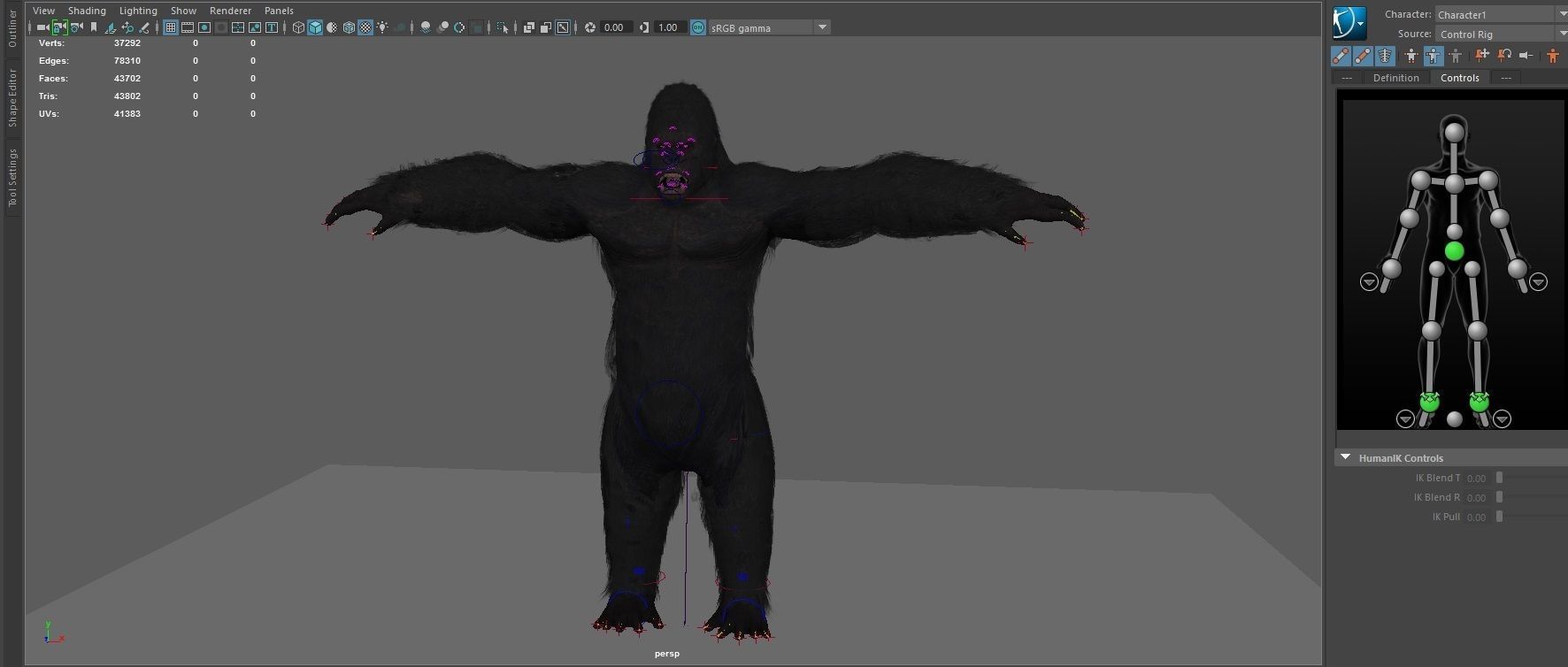The image size is (1568, 667).
Task: Click the Select Camera icon
Action: tap(42, 27)
